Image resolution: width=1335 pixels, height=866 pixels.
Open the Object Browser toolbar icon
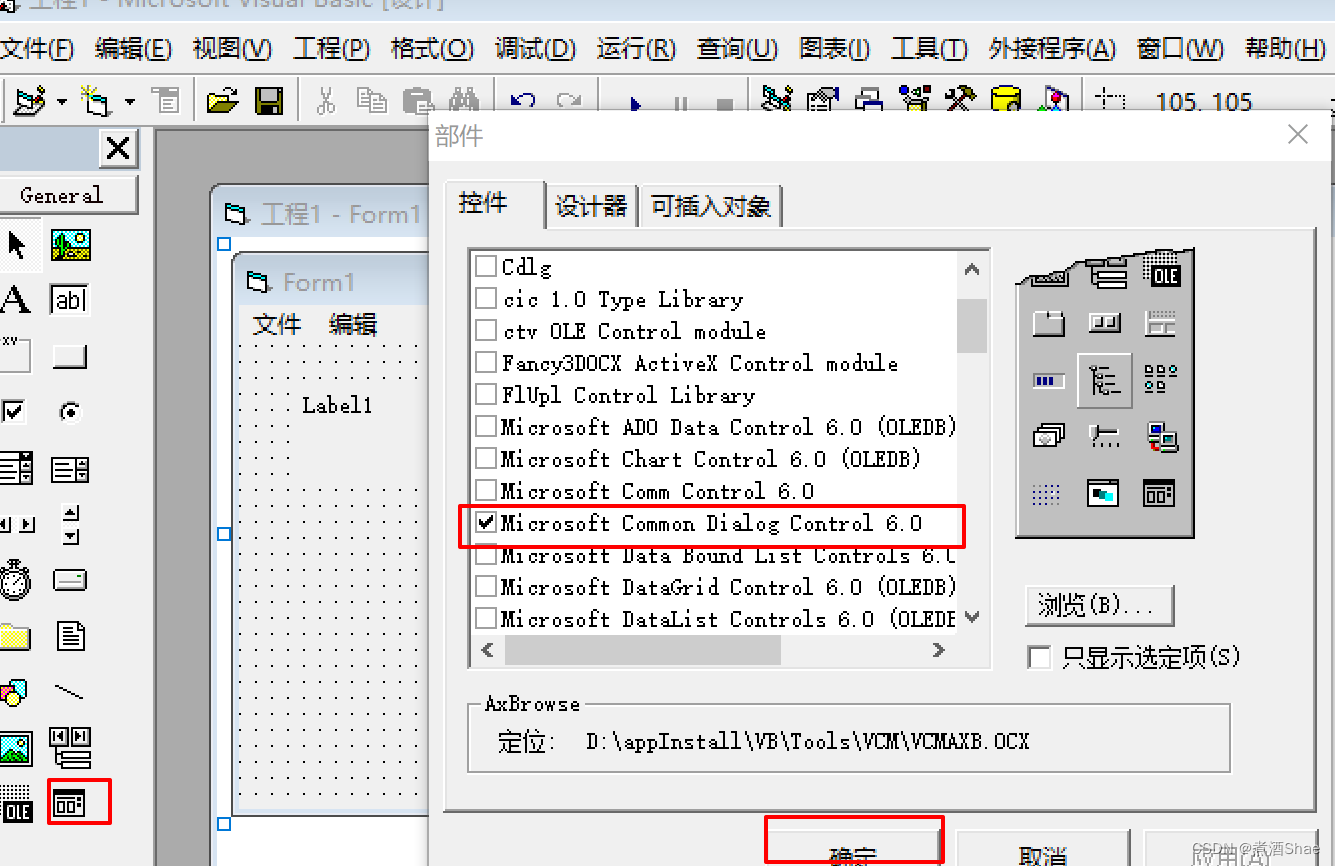click(915, 100)
